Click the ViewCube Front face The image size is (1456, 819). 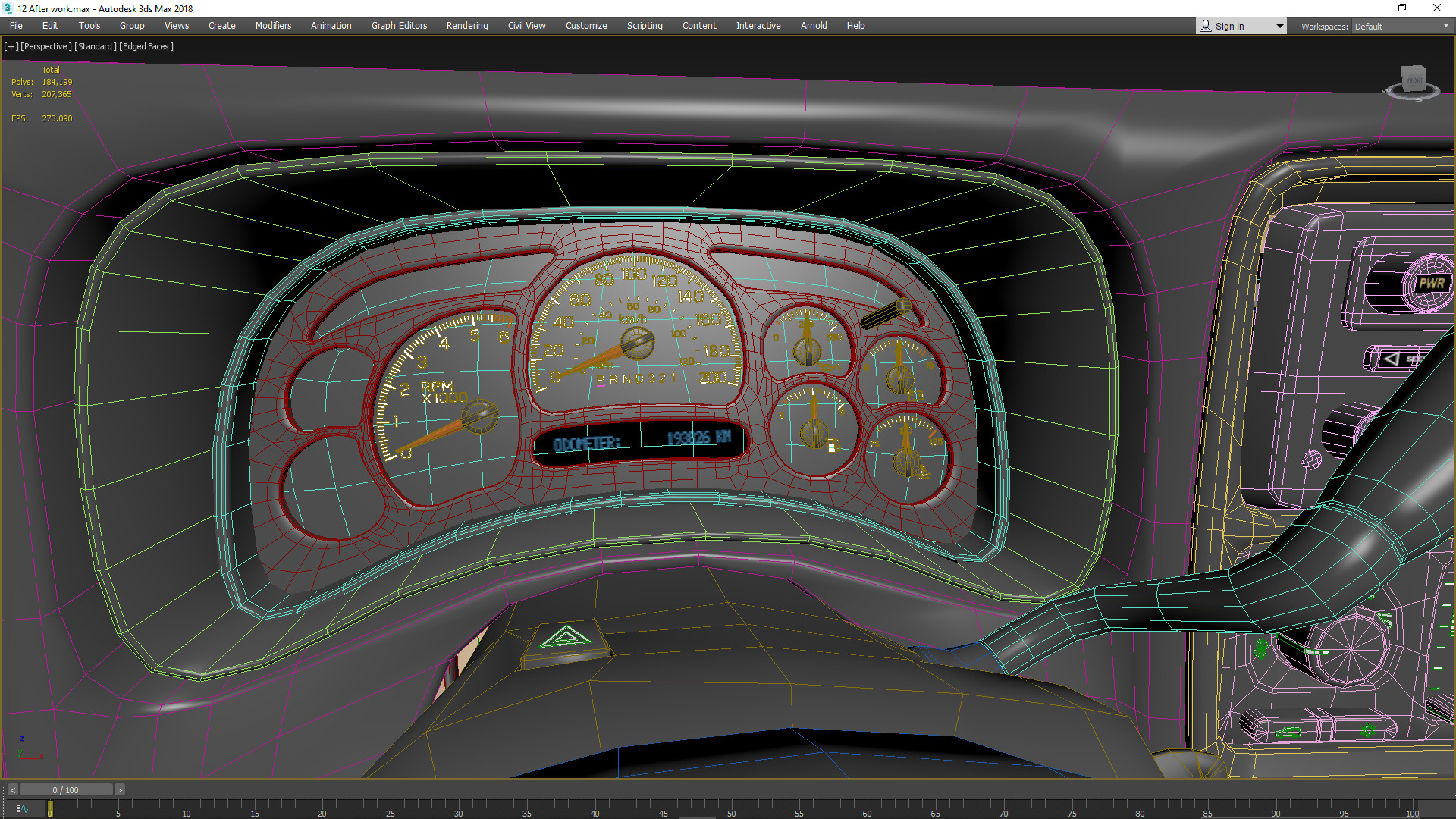point(1414,80)
